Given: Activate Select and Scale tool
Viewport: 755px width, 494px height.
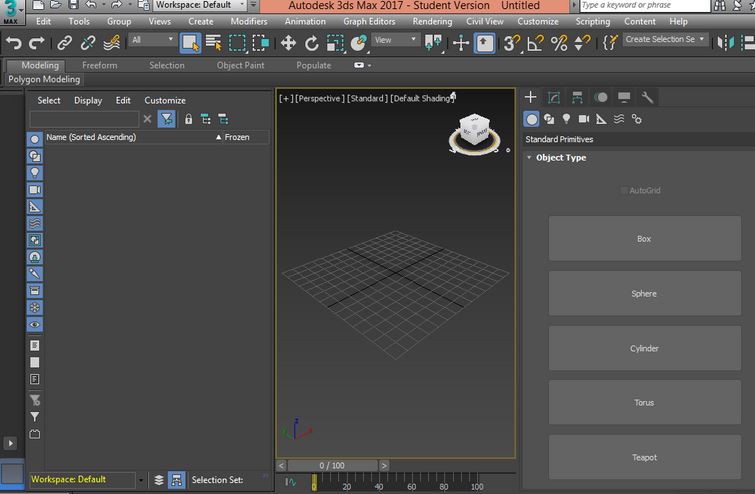Looking at the screenshot, I should [335, 43].
